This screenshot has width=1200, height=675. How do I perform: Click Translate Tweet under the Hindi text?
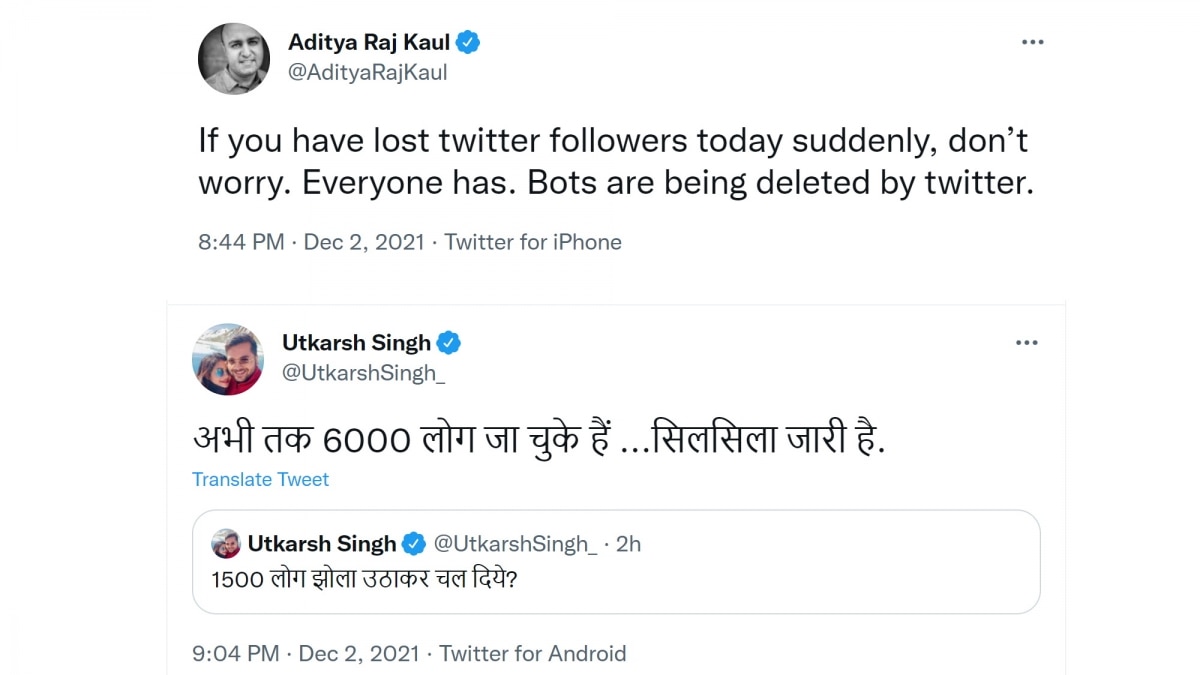tap(260, 479)
